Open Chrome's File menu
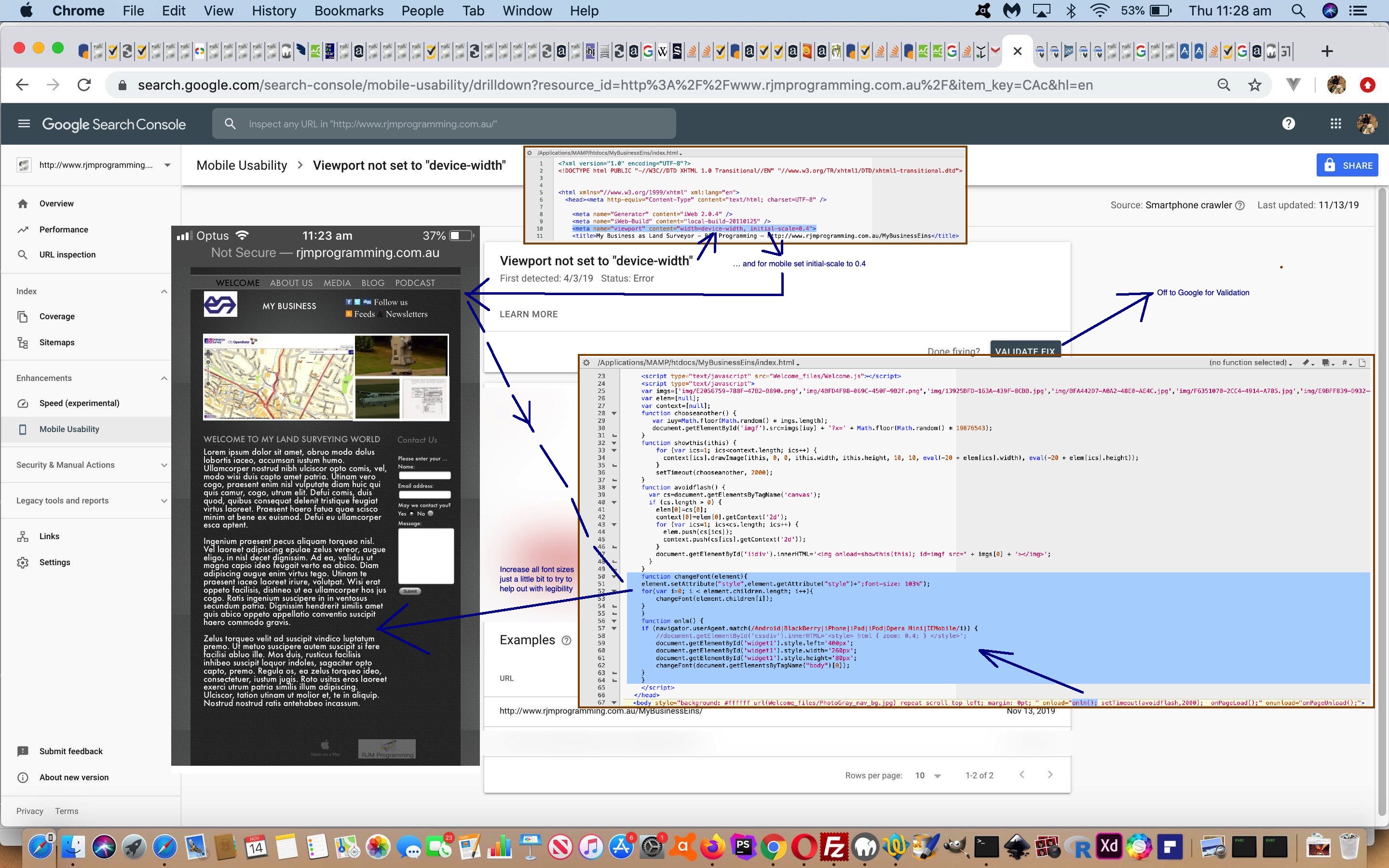Screen dimensions: 1389x868 133,10
